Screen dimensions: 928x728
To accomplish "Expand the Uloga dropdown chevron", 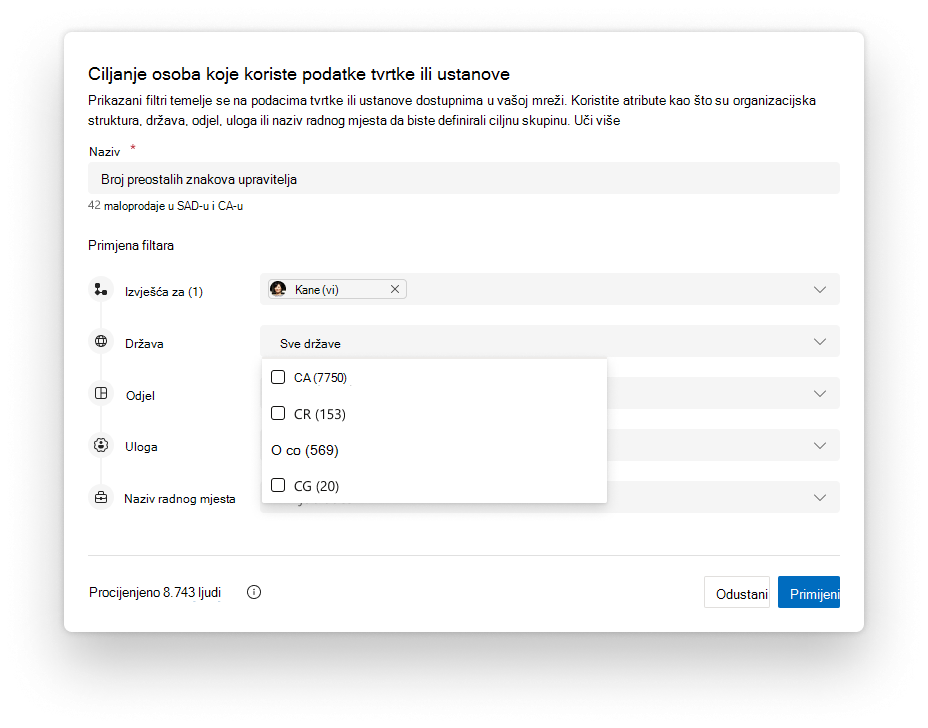I will (820, 446).
